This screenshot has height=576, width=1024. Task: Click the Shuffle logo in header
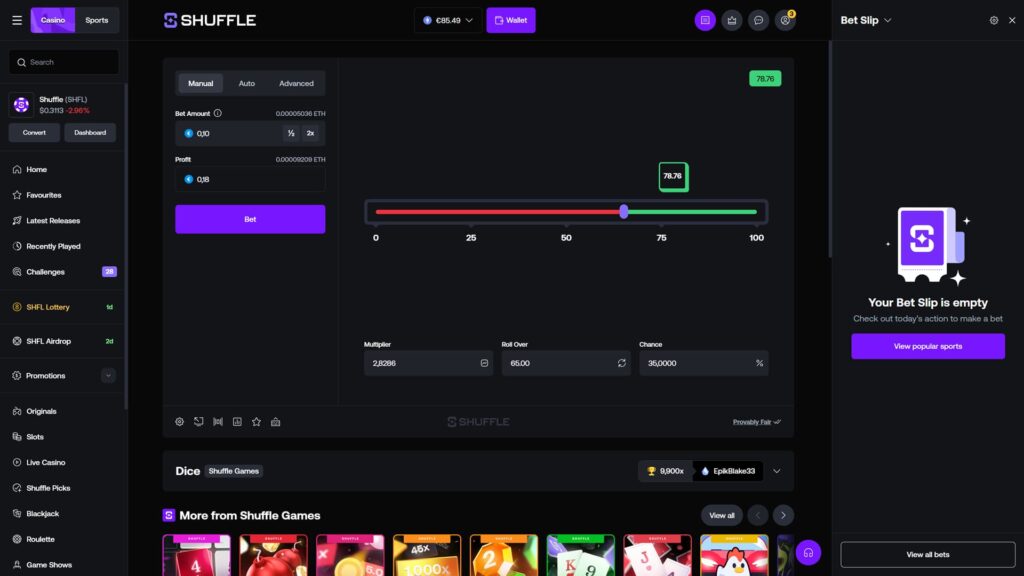210,20
